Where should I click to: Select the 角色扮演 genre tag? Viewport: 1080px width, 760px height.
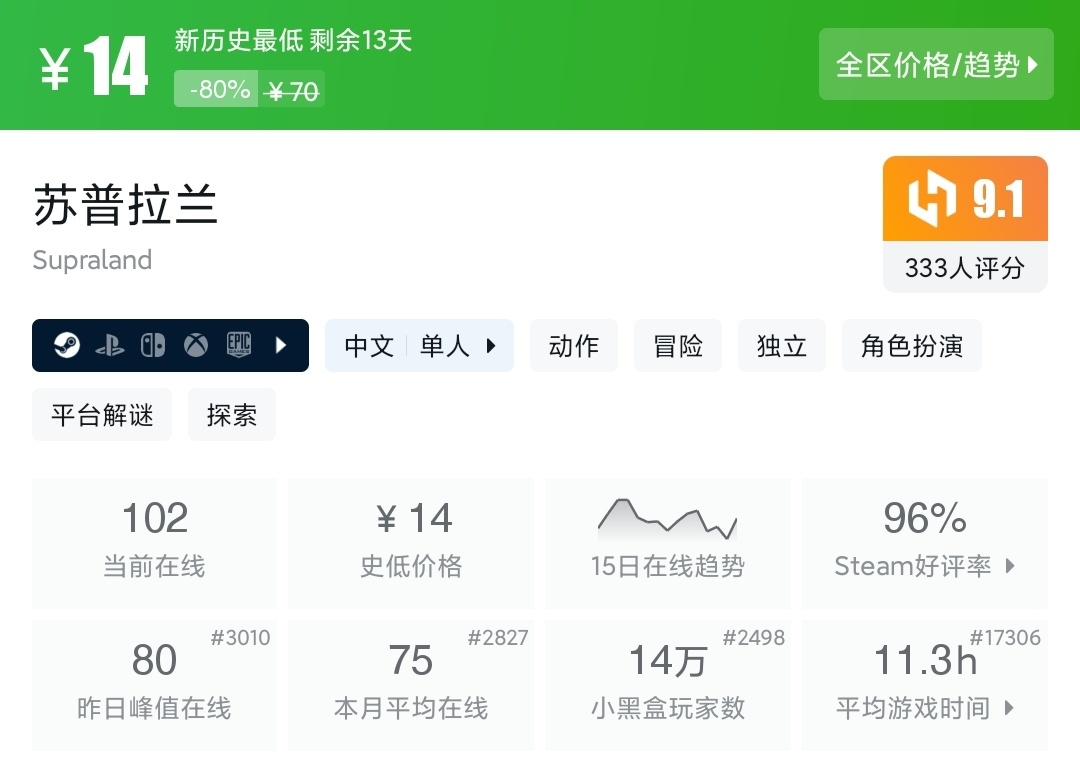pyautogui.click(x=912, y=346)
